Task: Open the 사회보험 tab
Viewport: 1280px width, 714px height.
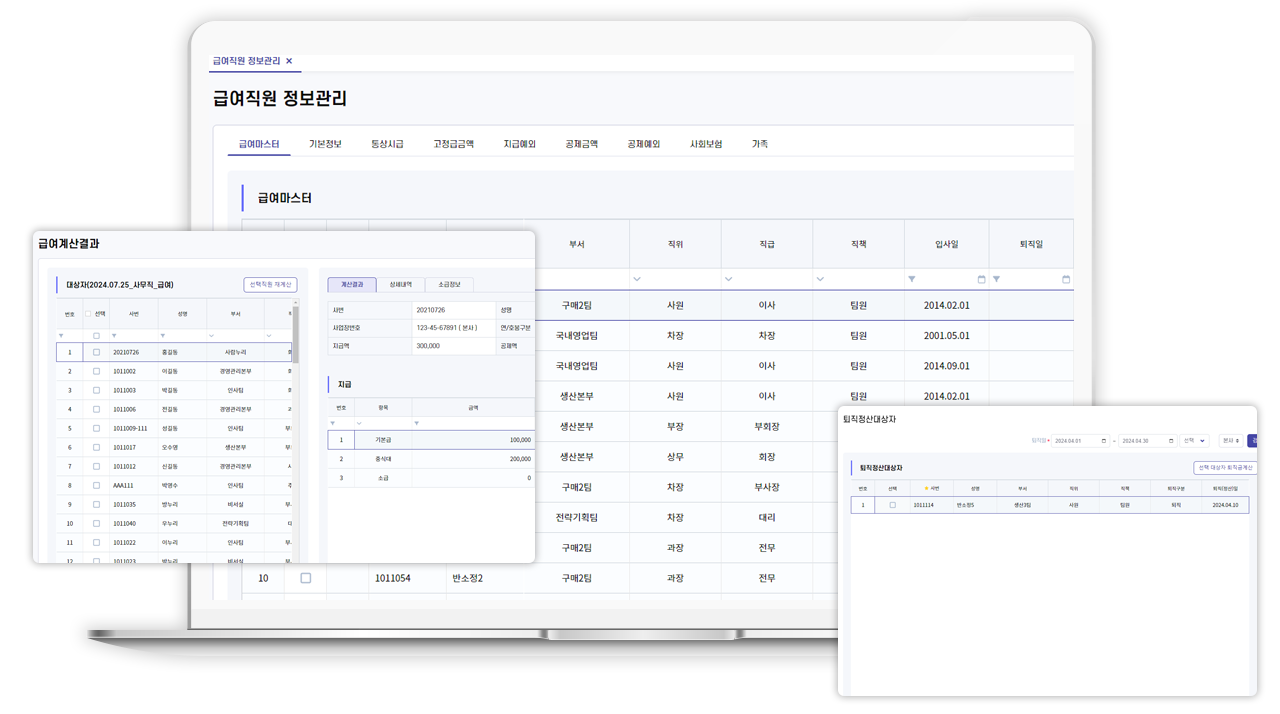Action: click(706, 144)
